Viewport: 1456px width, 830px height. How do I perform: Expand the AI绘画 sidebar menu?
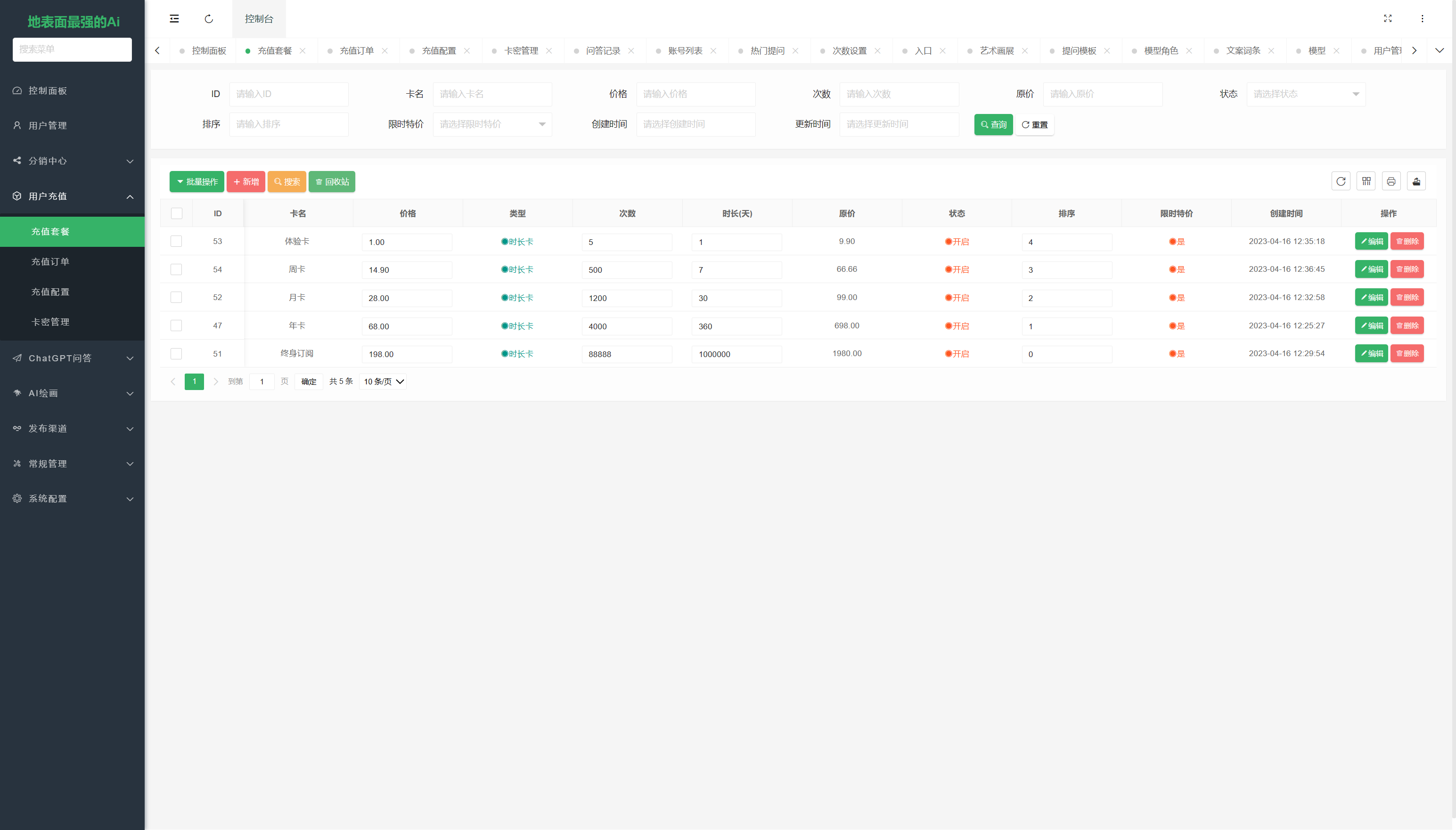(x=73, y=393)
